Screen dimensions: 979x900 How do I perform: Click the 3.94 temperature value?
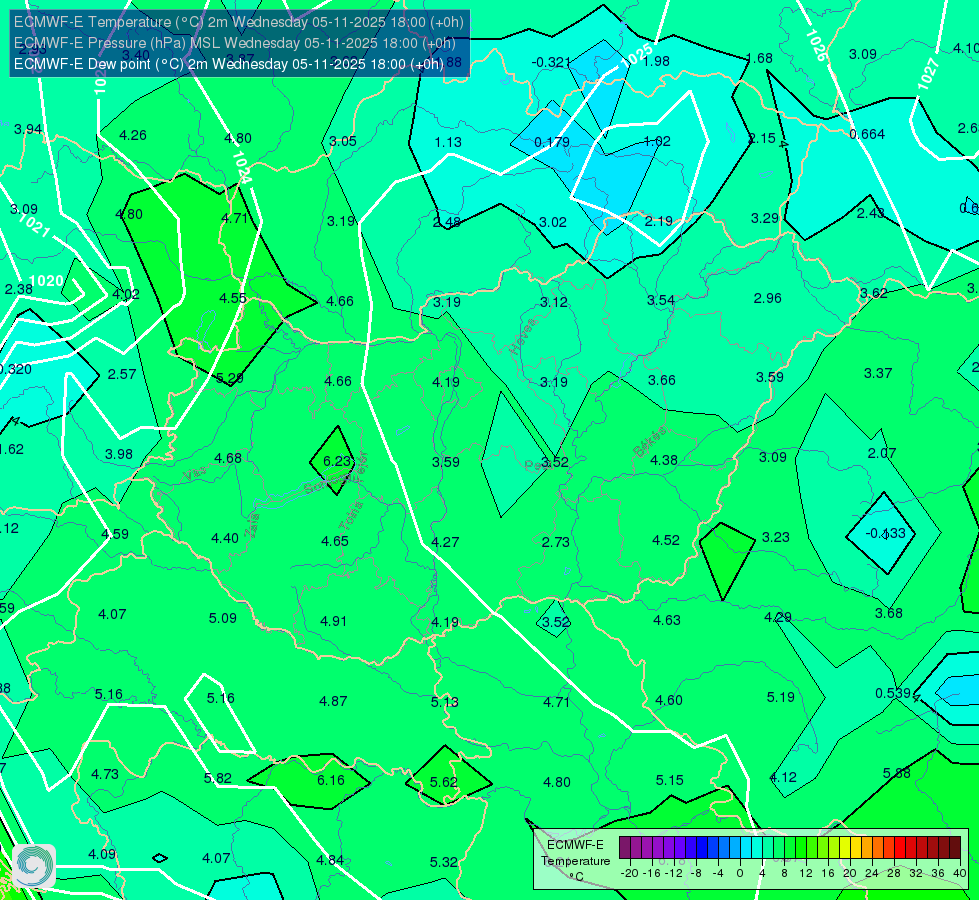tap(28, 129)
